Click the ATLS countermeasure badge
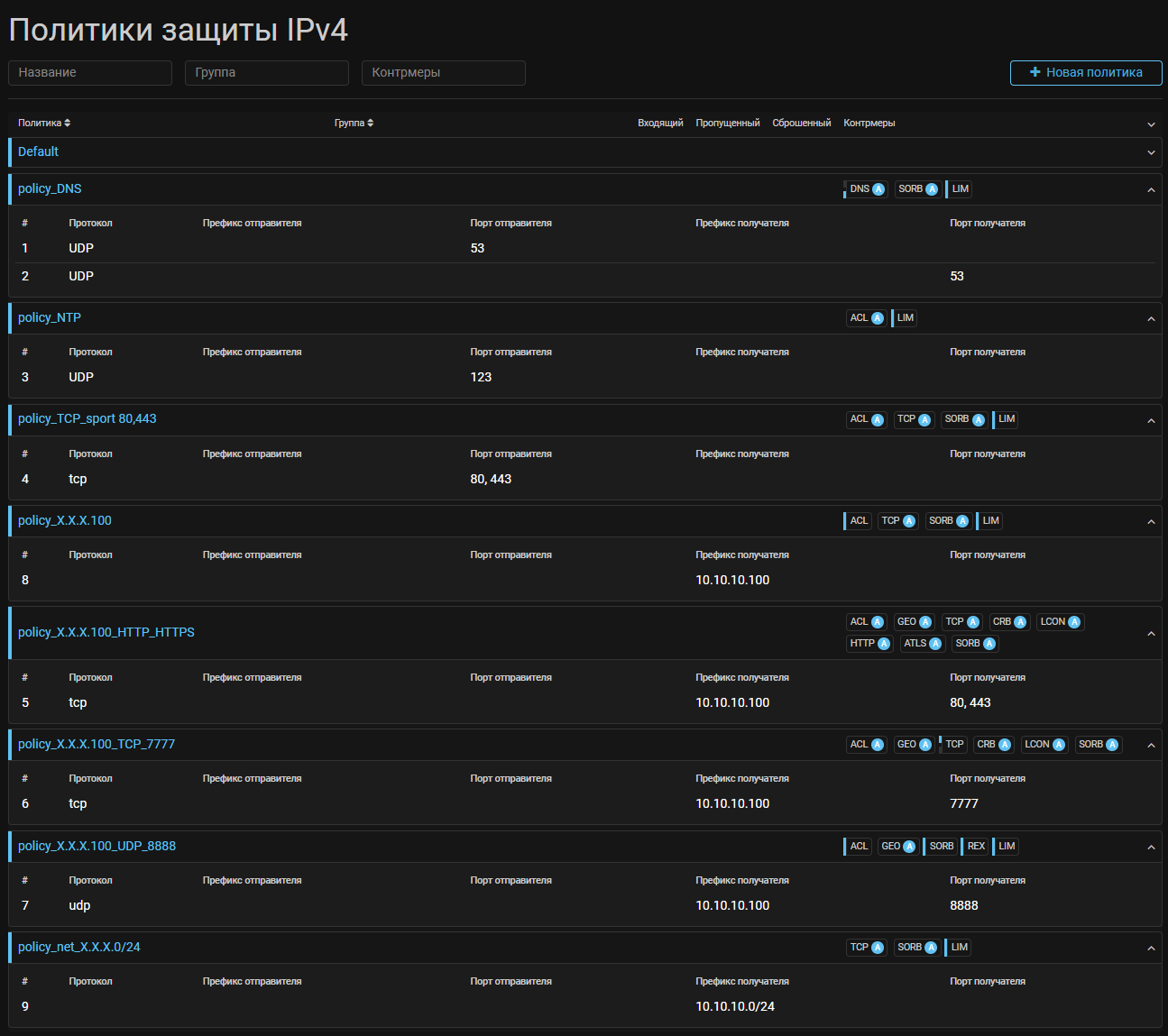The width and height of the screenshot is (1168, 1036). click(922, 644)
